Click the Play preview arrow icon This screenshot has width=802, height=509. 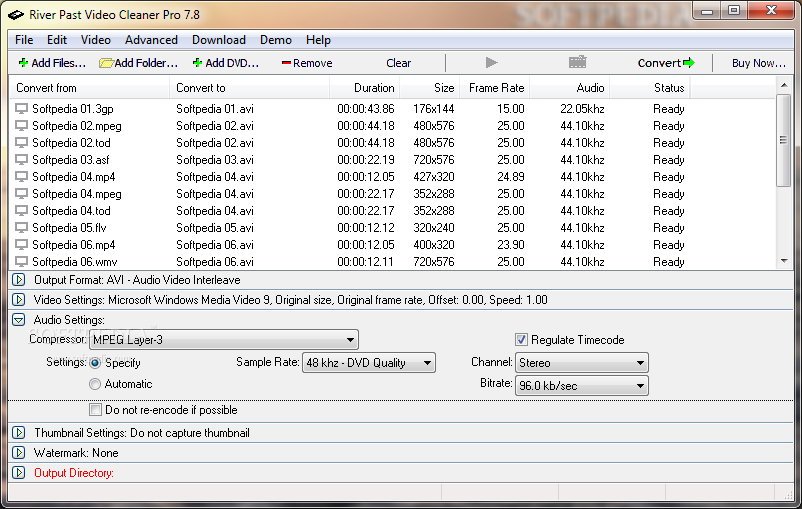pos(492,62)
